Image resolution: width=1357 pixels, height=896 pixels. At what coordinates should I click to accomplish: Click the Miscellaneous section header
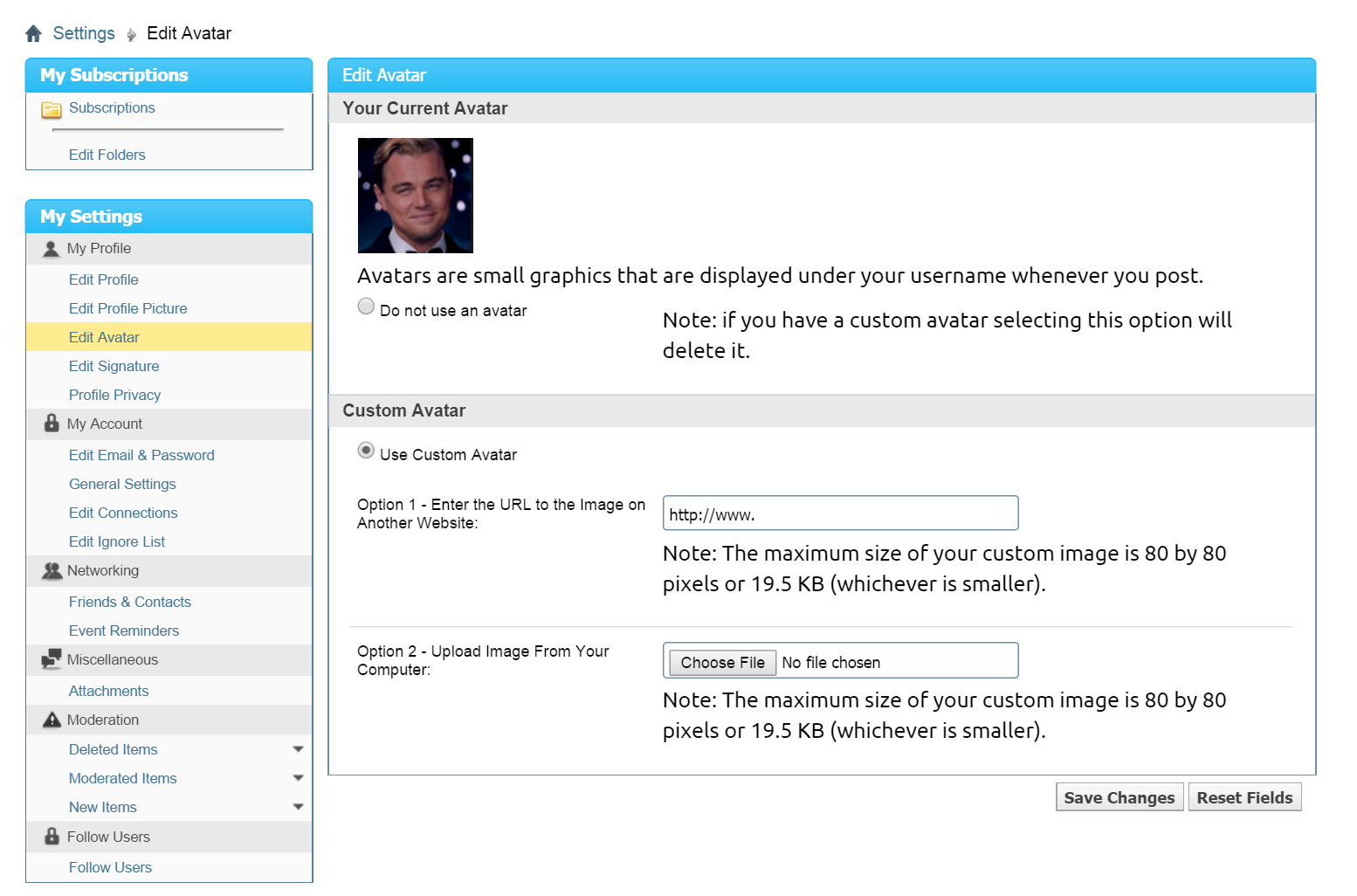point(169,660)
